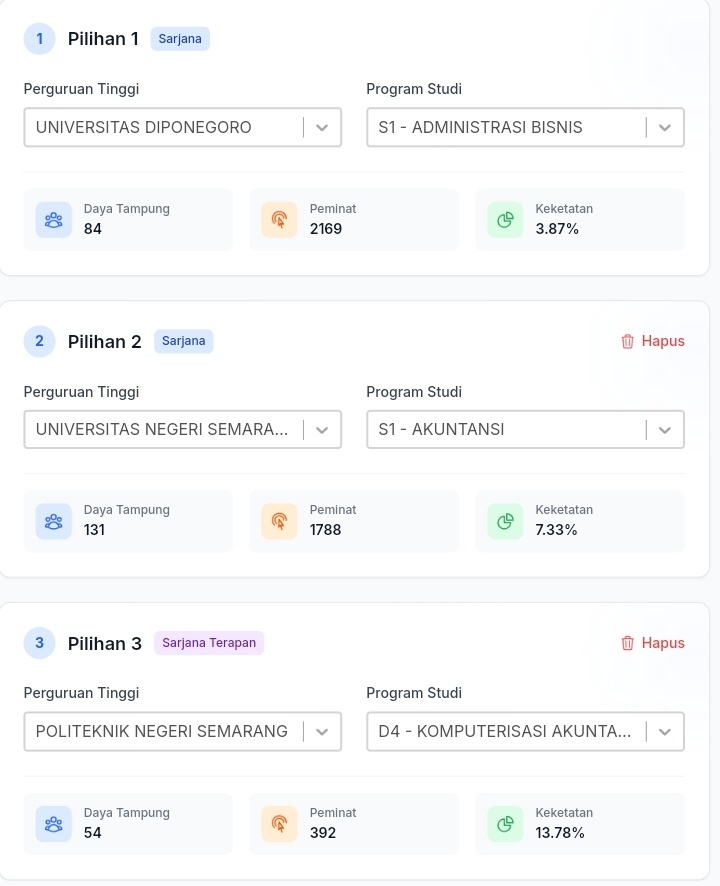Image resolution: width=720 pixels, height=886 pixels.
Task: Click the Keketatan pie chart icon in Pilihan 2
Action: click(505, 521)
